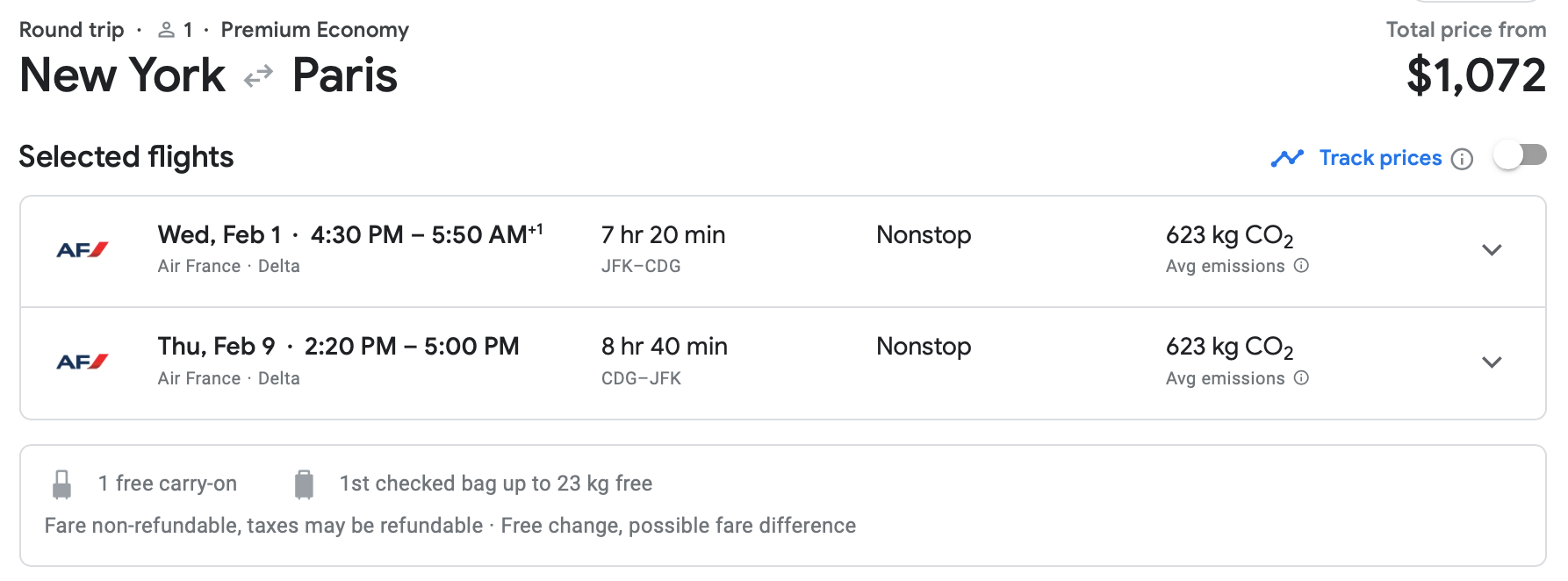Click the Premium Economy class label
The height and width of the screenshot is (581, 1568).
[x=314, y=30]
